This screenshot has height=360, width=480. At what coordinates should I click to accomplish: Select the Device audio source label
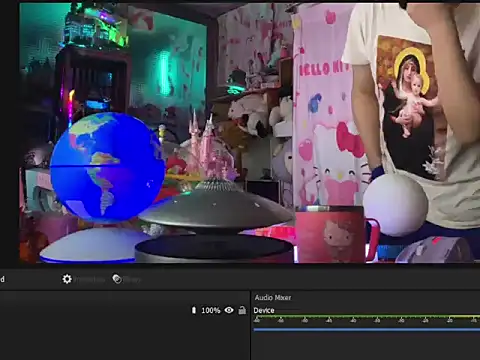tap(264, 310)
